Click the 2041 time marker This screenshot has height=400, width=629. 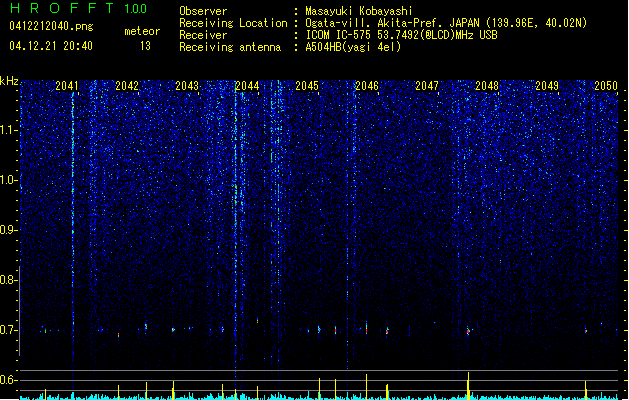67,86
